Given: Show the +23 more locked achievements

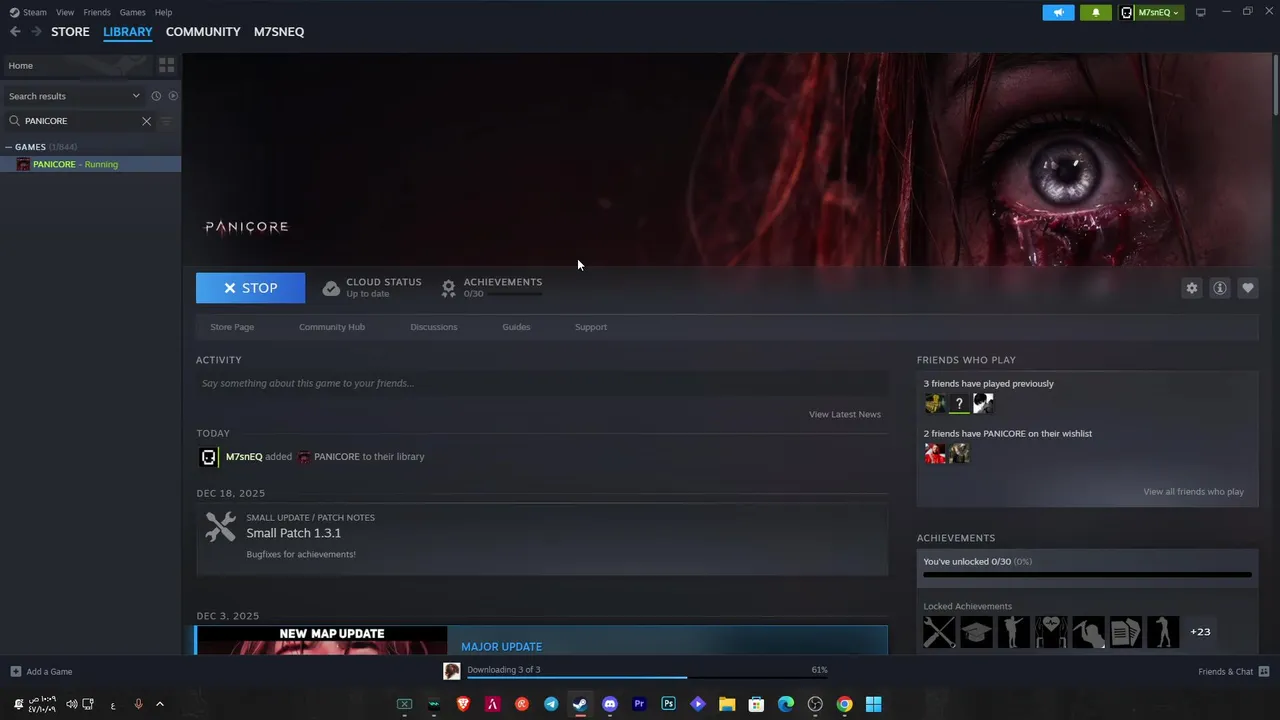Looking at the screenshot, I should (1200, 632).
